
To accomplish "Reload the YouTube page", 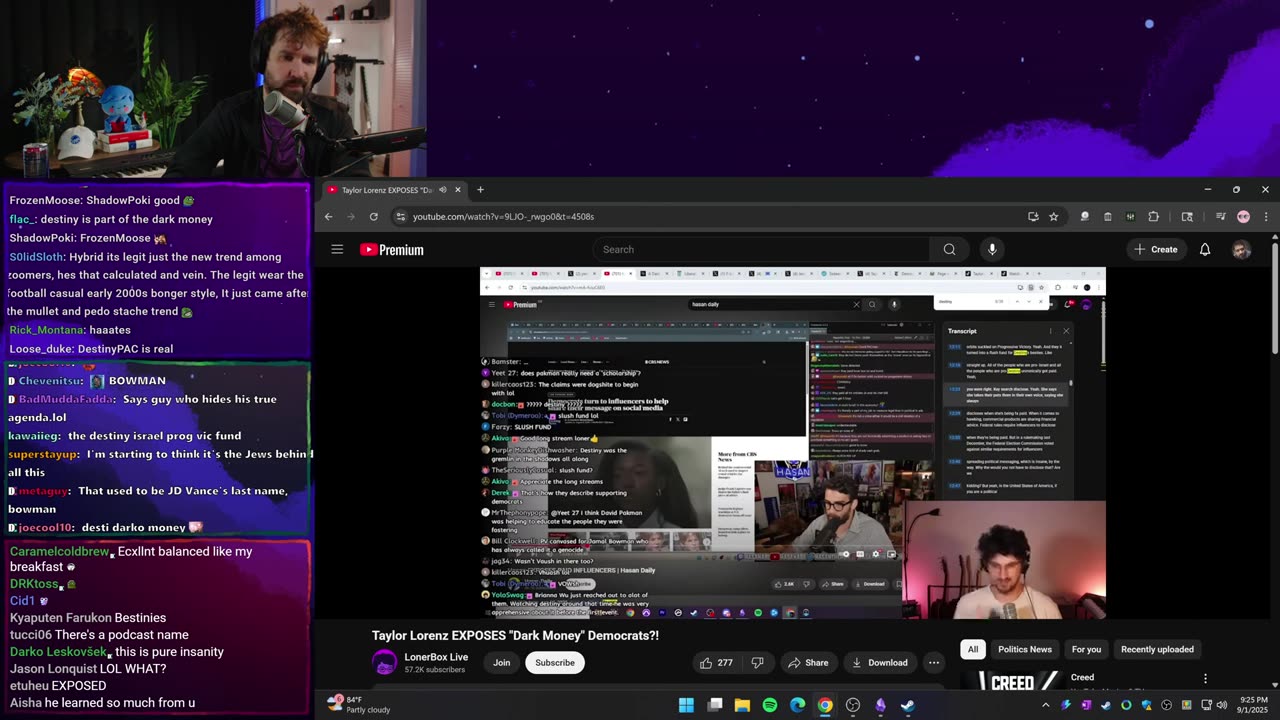I will pyautogui.click(x=373, y=216).
